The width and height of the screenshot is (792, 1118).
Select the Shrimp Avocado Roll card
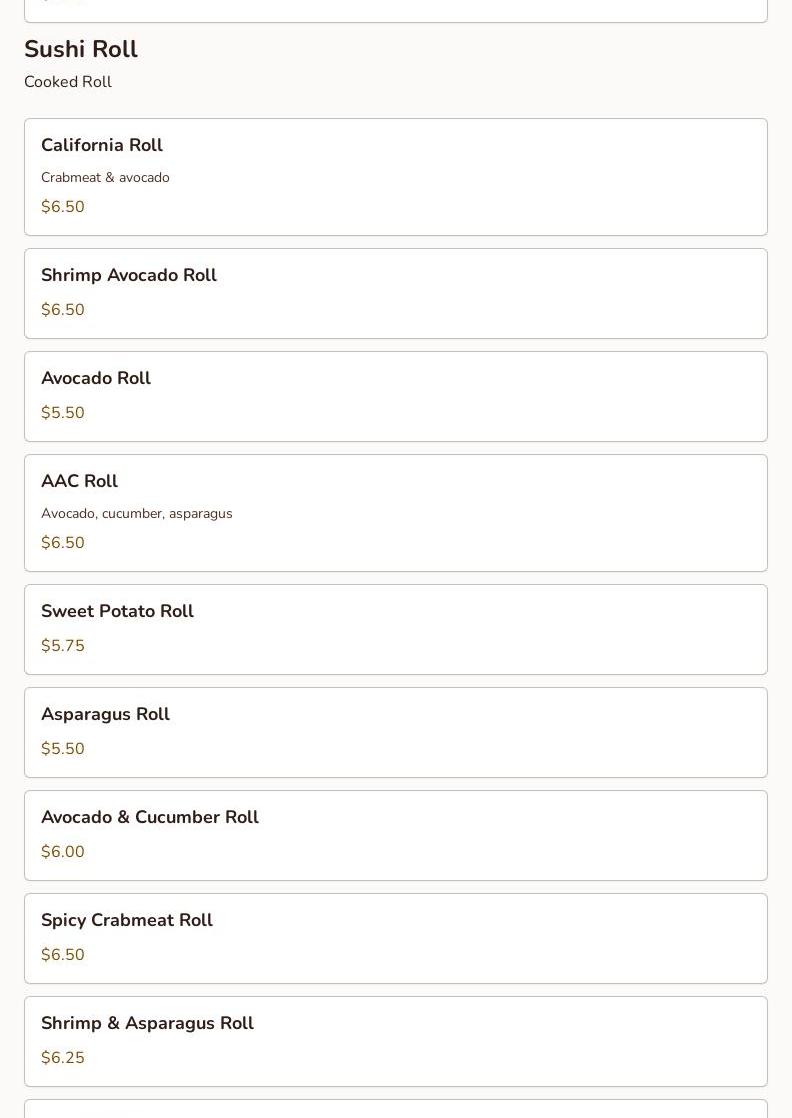pos(395,293)
